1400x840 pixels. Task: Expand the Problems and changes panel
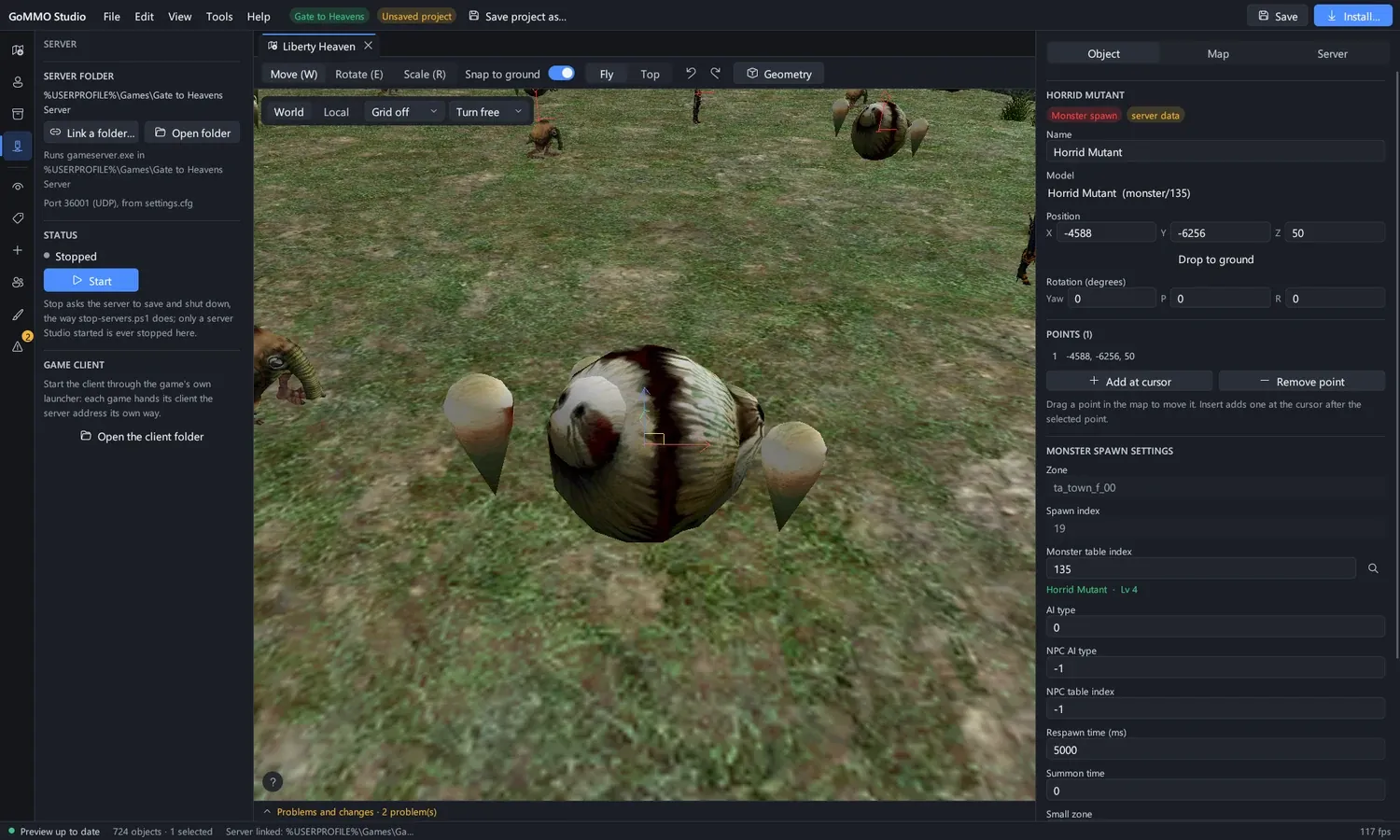[x=350, y=812]
